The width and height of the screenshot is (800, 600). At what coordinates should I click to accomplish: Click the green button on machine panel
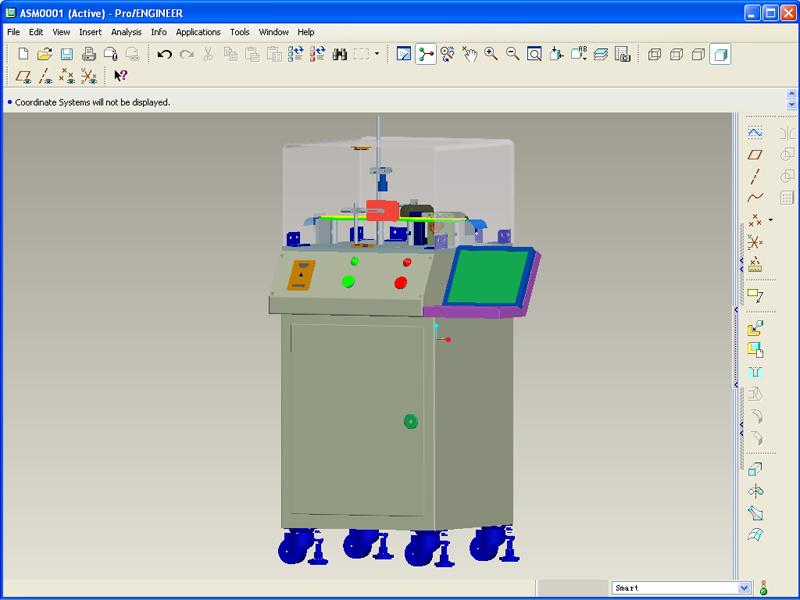pyautogui.click(x=348, y=281)
